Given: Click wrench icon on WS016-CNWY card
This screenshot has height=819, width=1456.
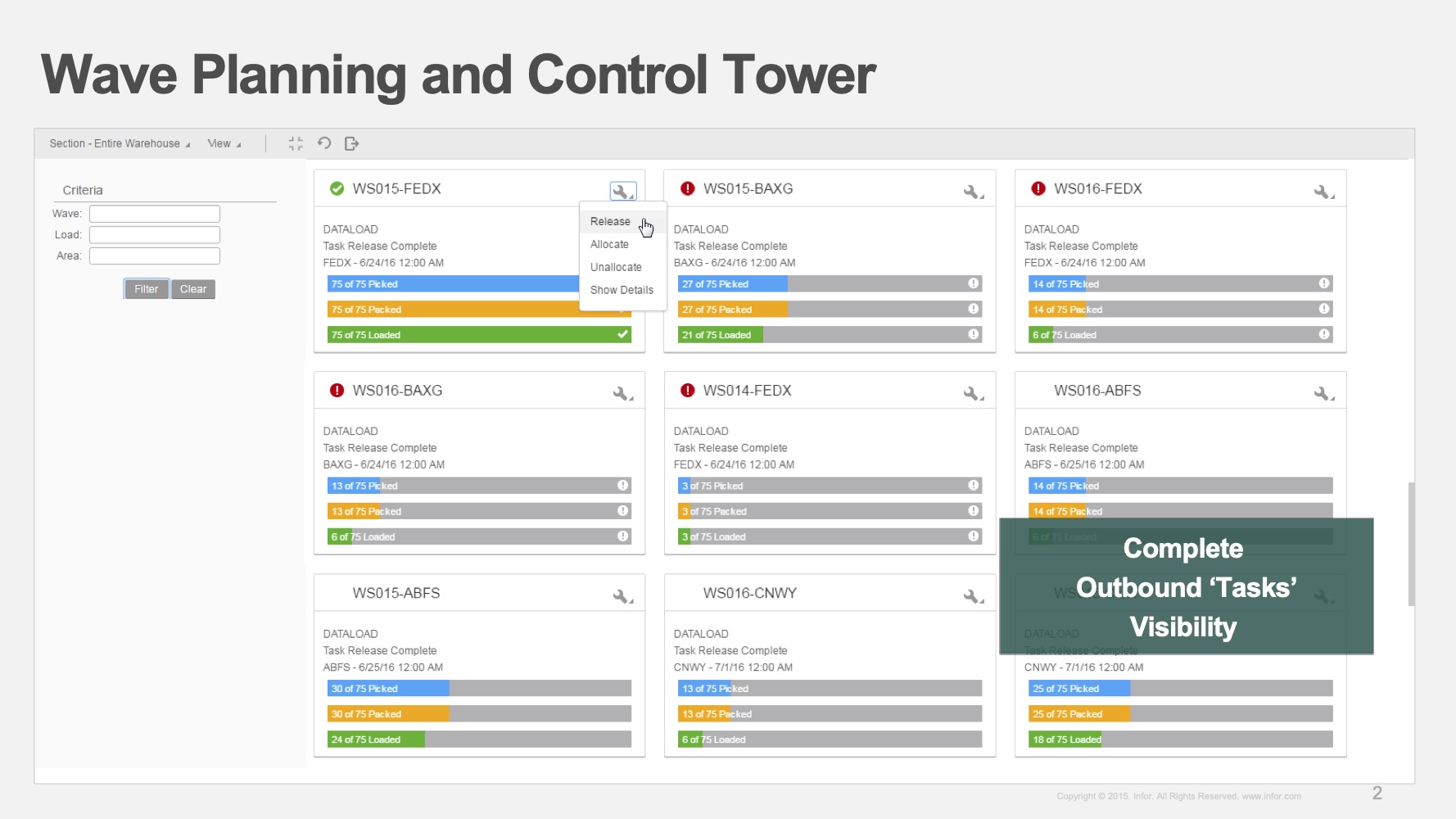Looking at the screenshot, I should click(973, 596).
